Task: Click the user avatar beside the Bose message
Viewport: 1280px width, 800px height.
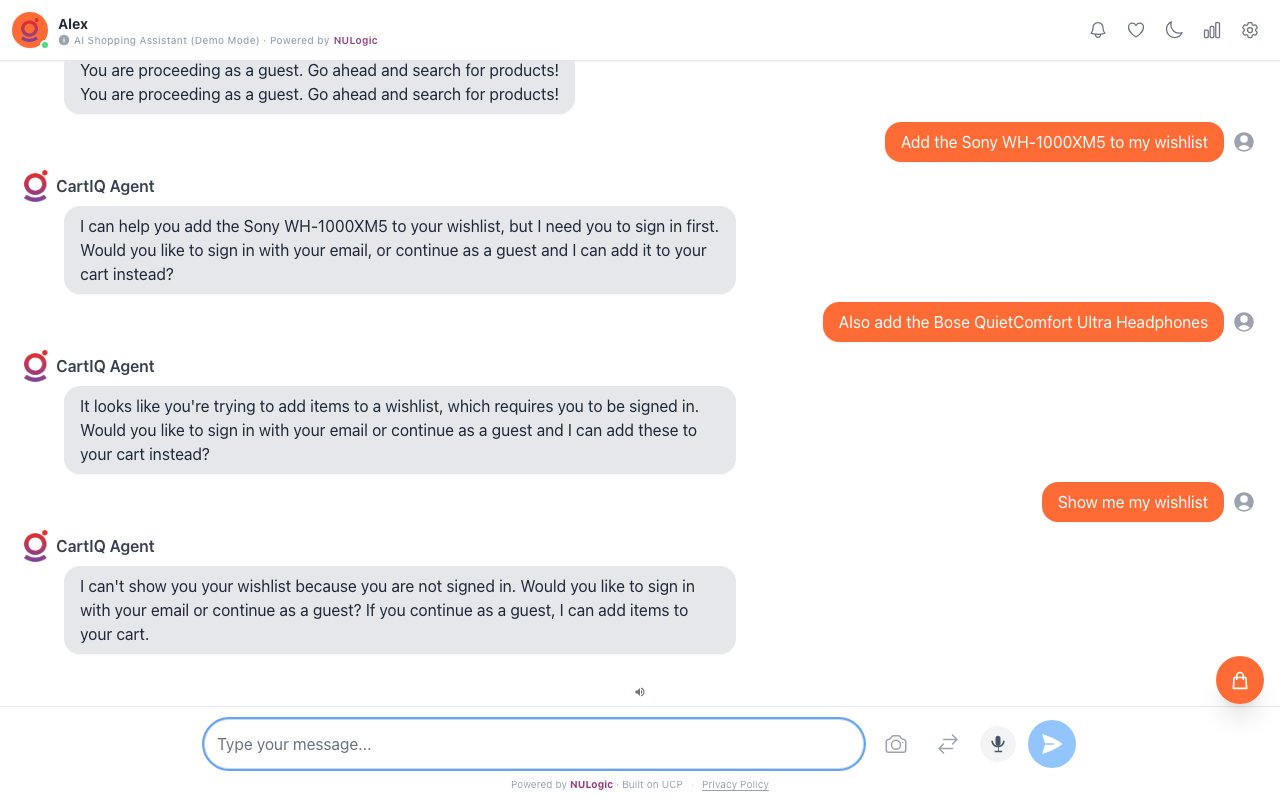Action: tap(1244, 322)
